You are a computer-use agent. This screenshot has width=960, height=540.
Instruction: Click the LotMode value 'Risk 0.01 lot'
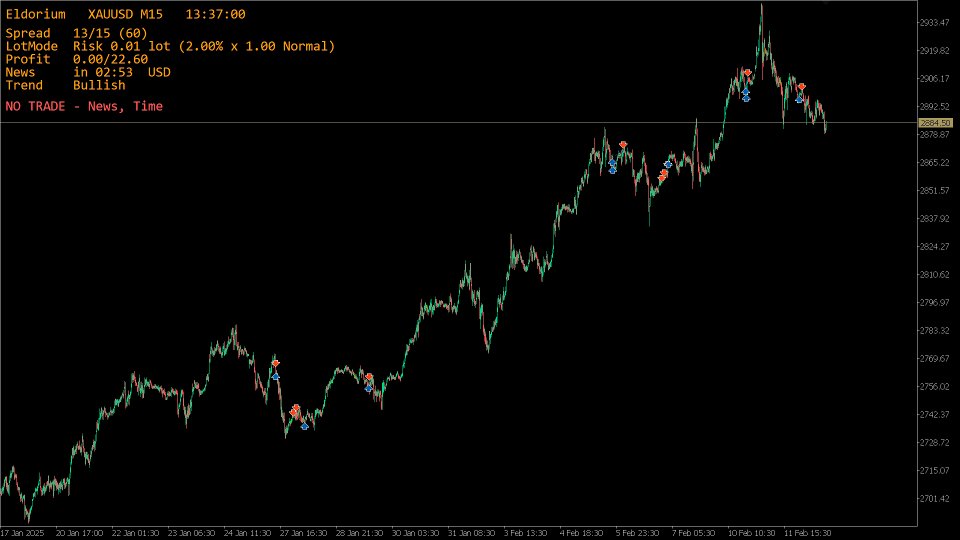tap(122, 46)
